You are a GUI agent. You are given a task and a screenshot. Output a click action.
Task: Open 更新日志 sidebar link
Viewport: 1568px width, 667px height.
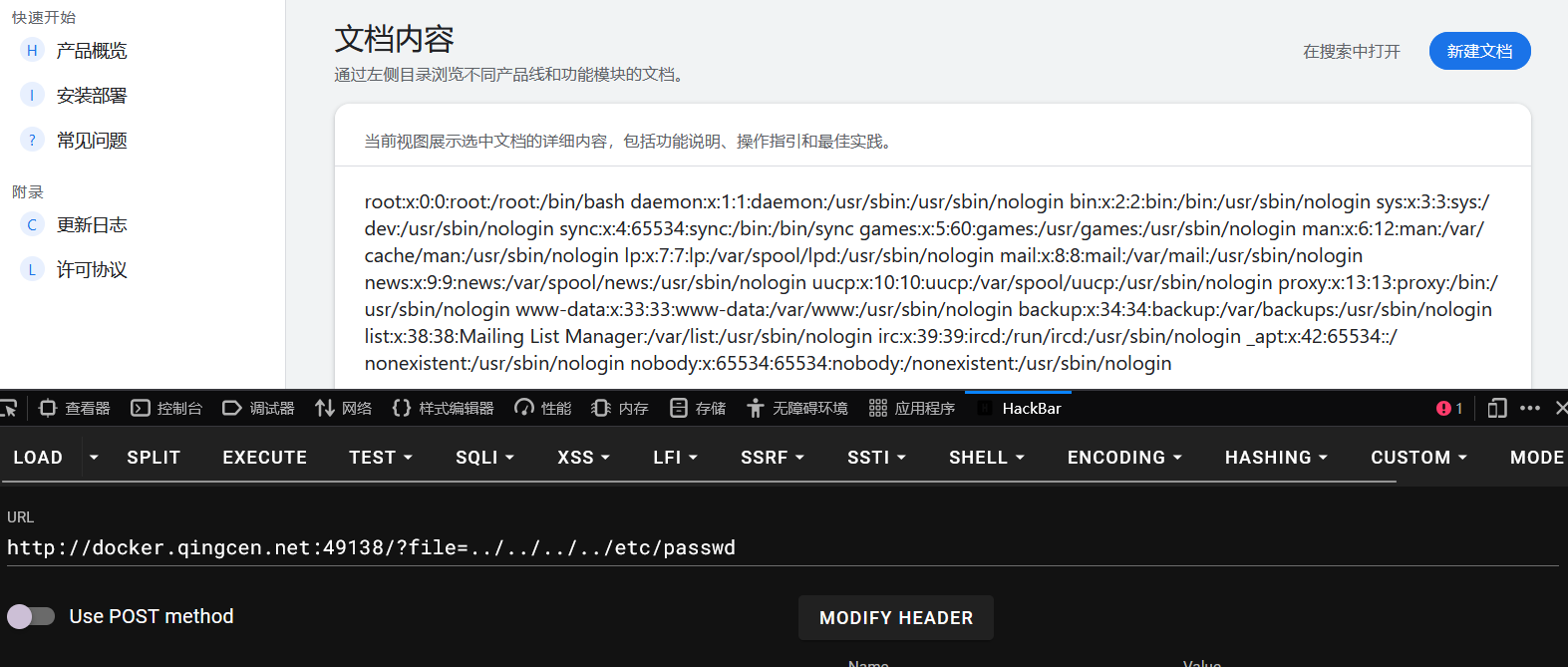coord(92,225)
